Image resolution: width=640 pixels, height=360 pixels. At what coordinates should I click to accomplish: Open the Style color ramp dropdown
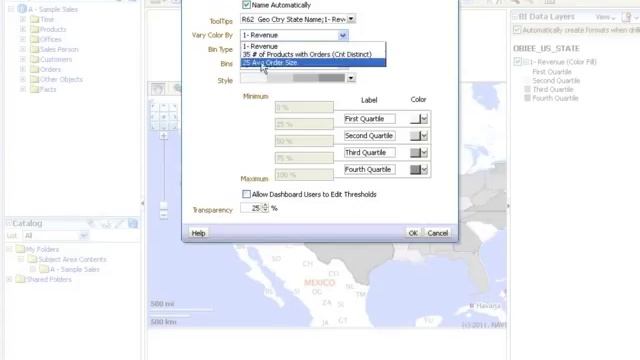pos(351,78)
